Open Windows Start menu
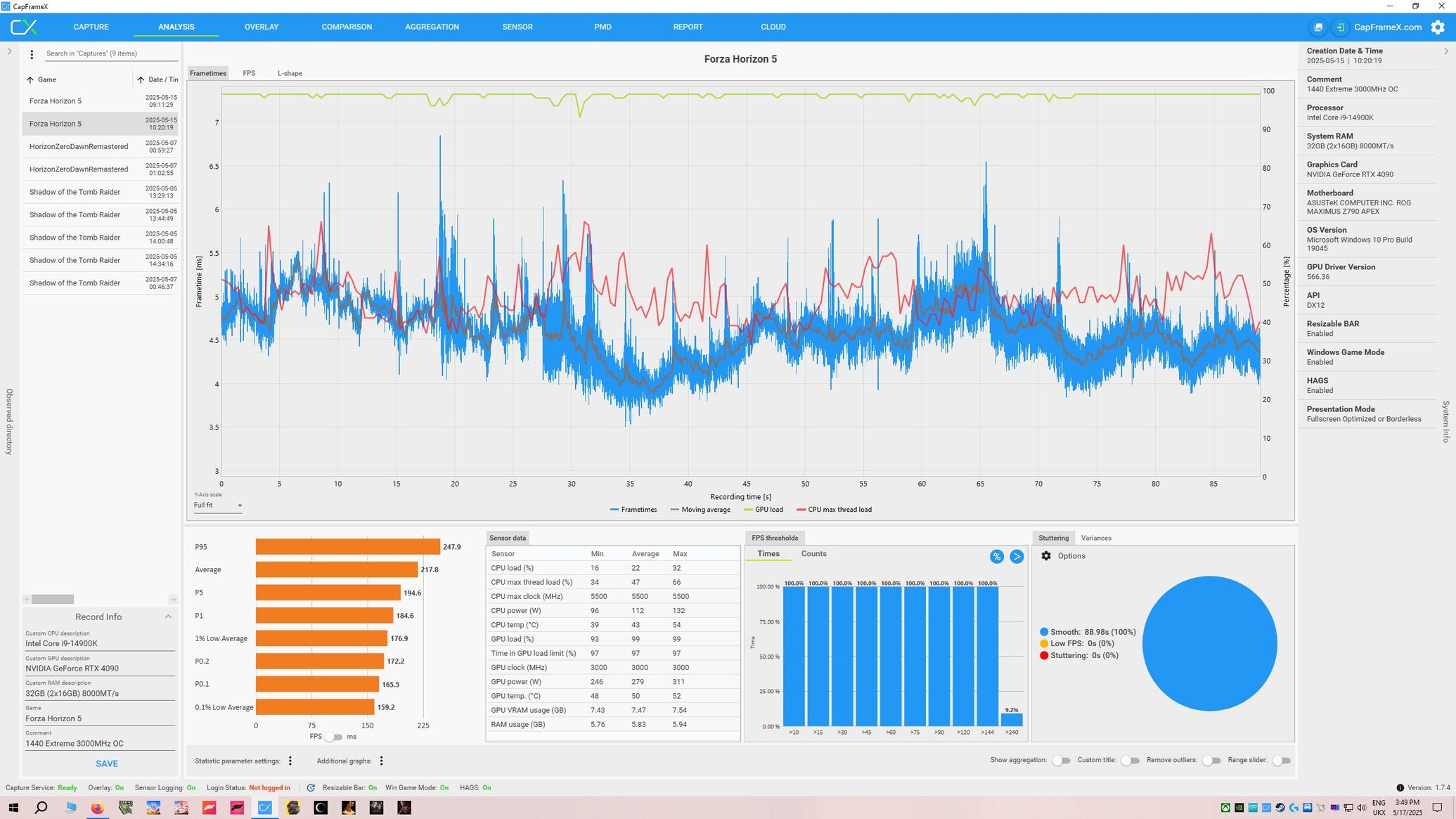Image resolution: width=1456 pixels, height=819 pixels. (x=13, y=808)
